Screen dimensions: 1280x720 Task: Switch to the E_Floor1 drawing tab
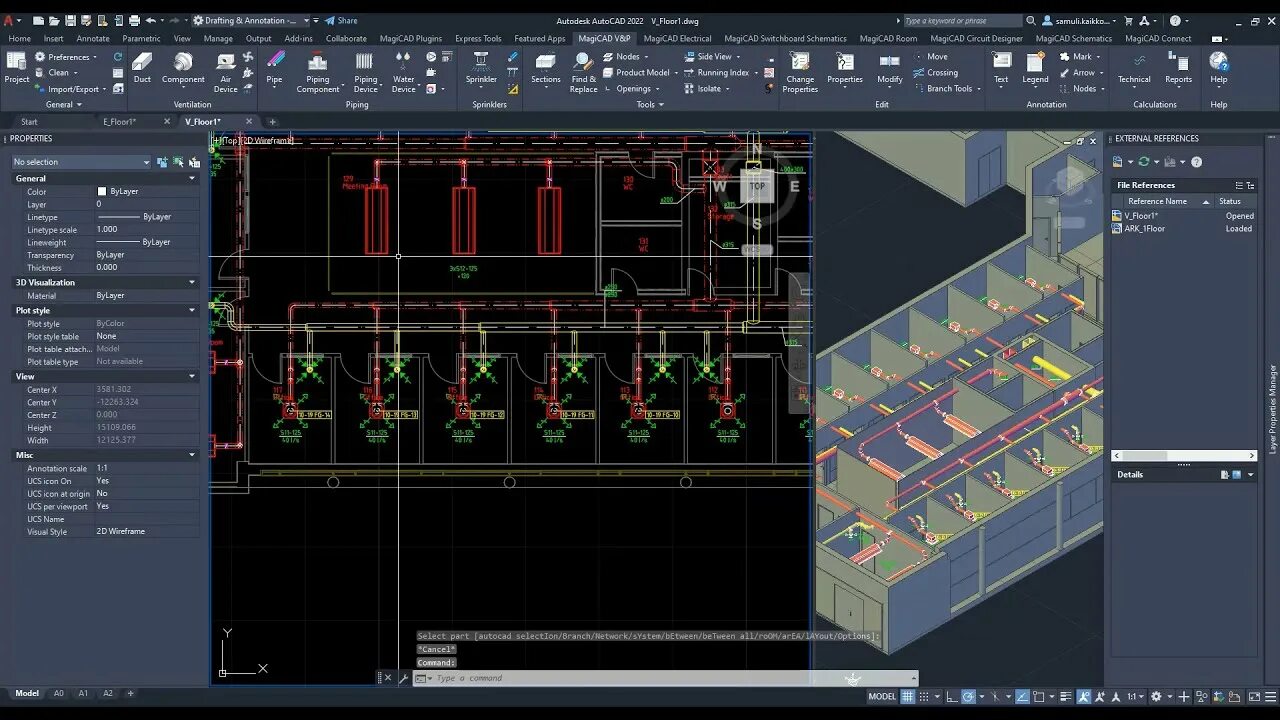tap(119, 121)
